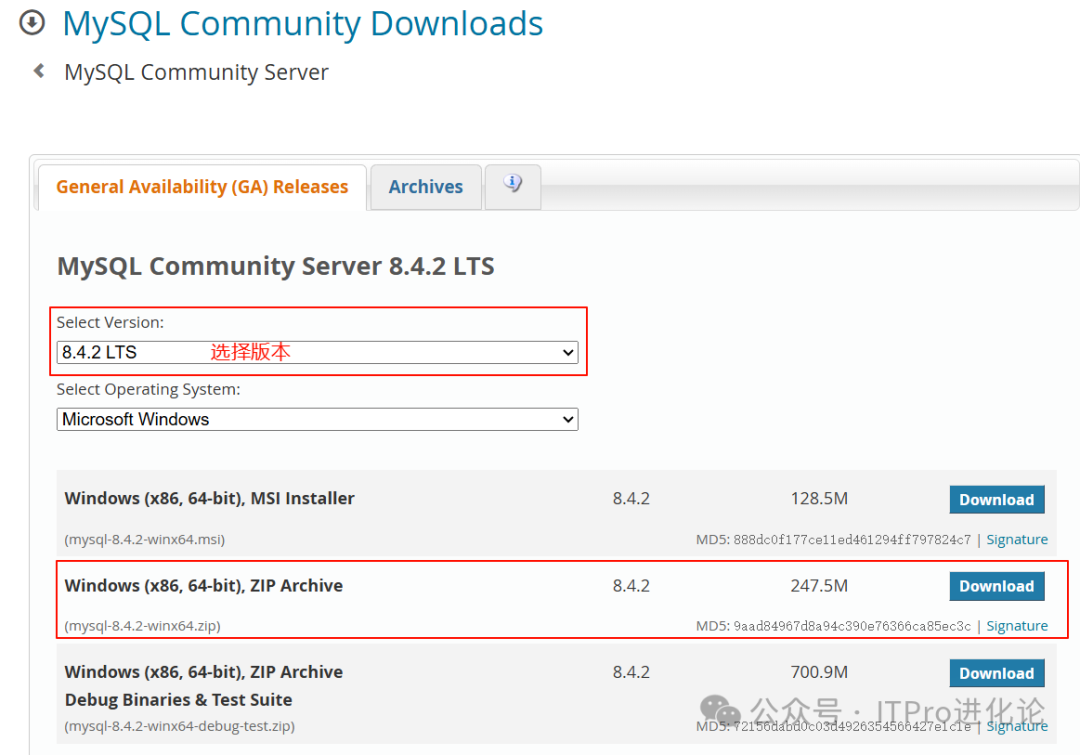
Task: Click the 128.5M size value
Action: [819, 498]
